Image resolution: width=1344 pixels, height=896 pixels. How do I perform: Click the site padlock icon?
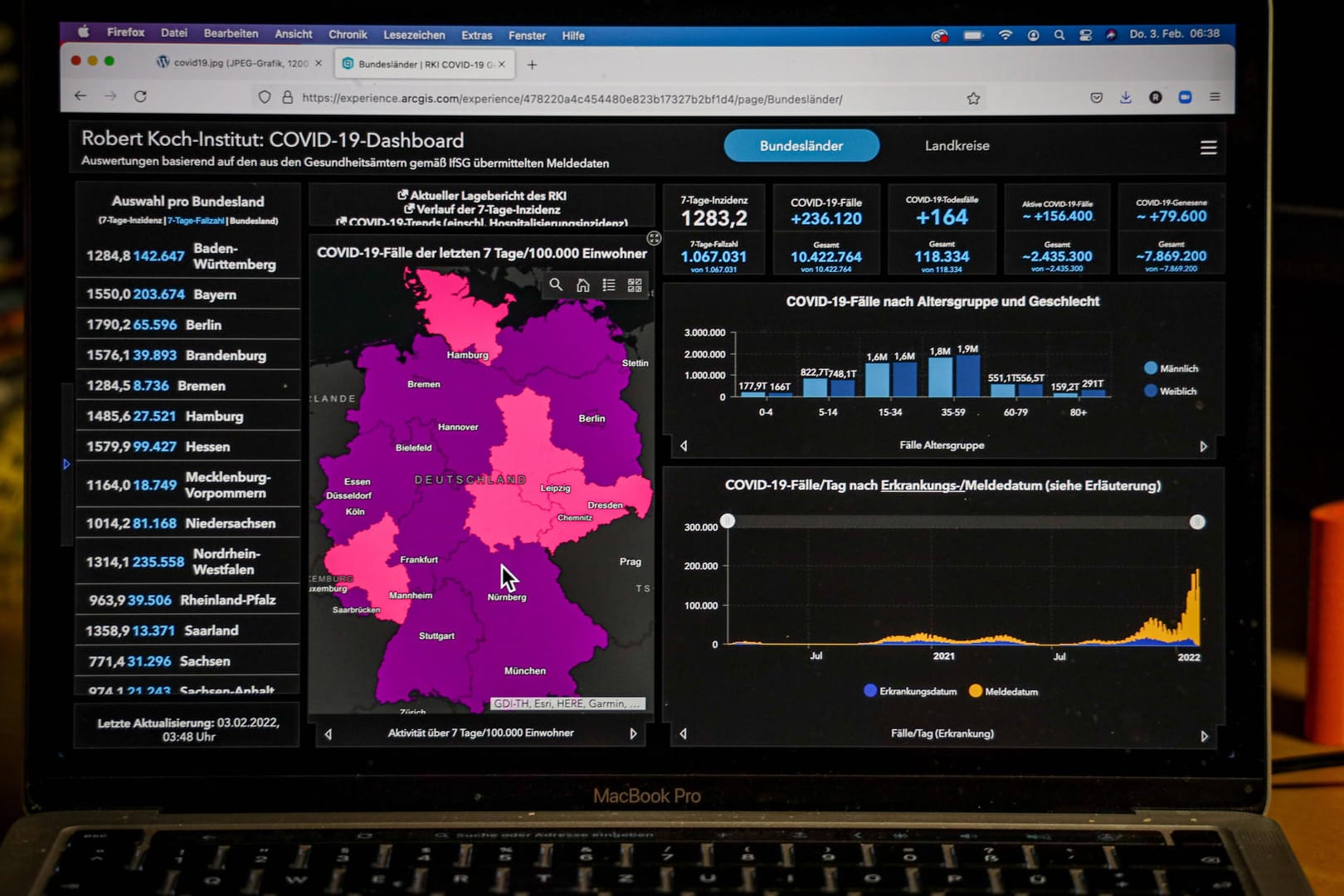[x=287, y=97]
